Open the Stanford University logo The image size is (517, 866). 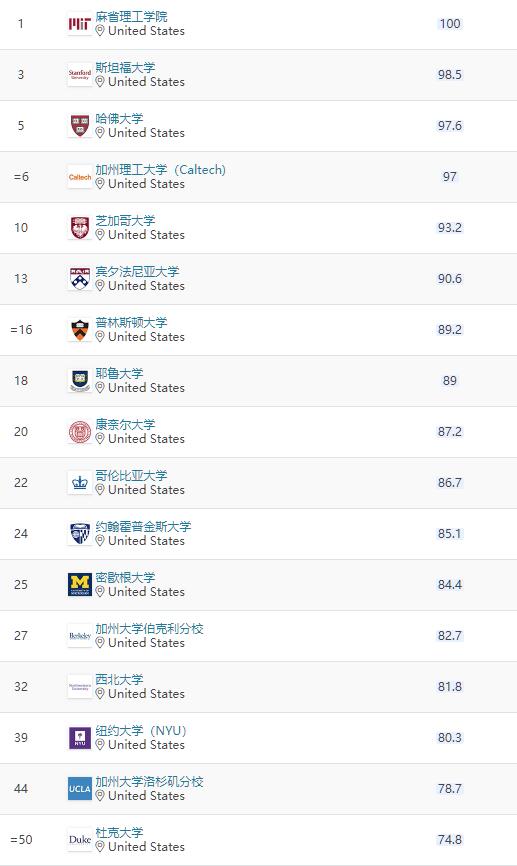click(80, 75)
